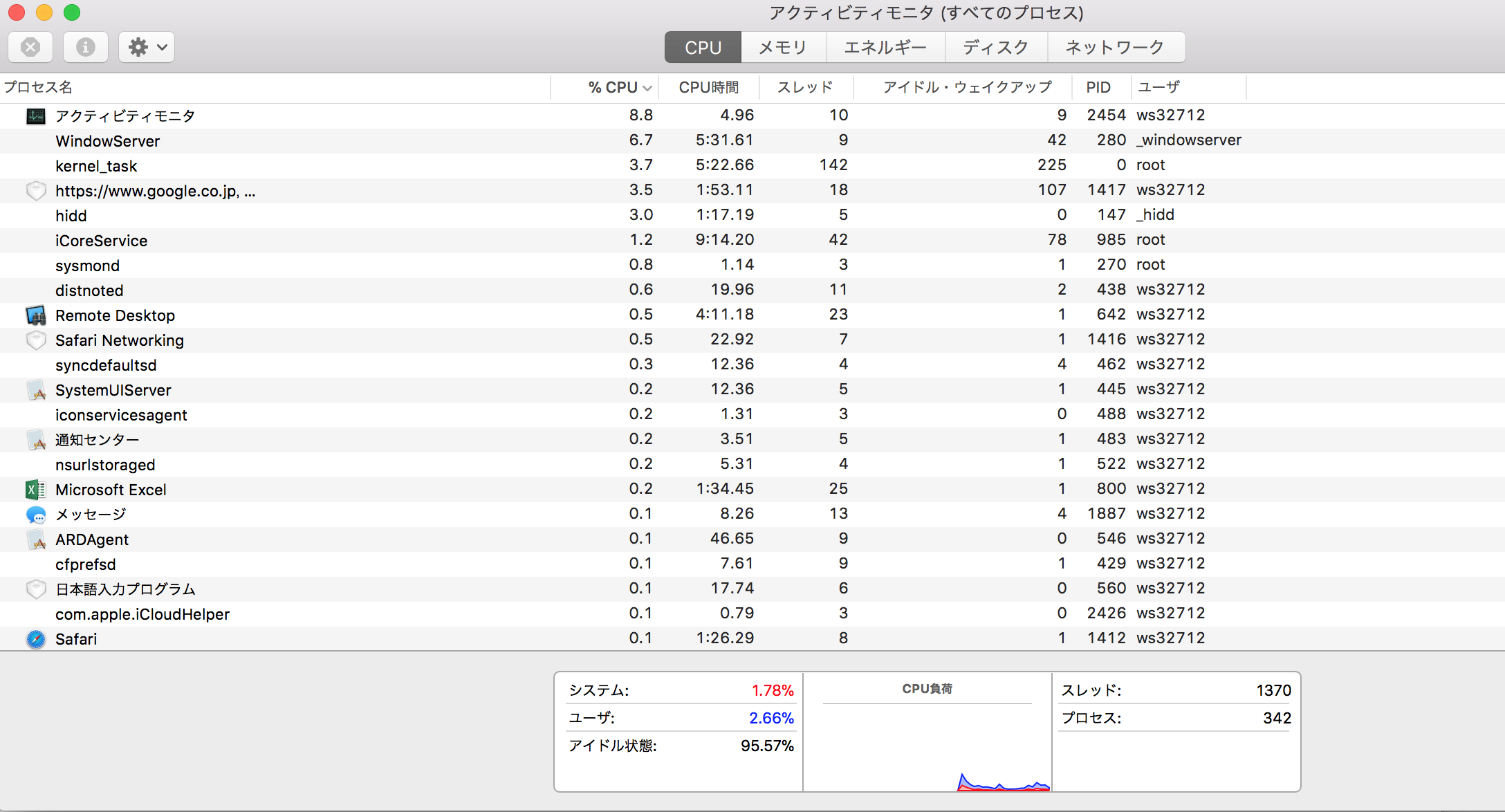Select the kernel_task process row

[x=97, y=166]
